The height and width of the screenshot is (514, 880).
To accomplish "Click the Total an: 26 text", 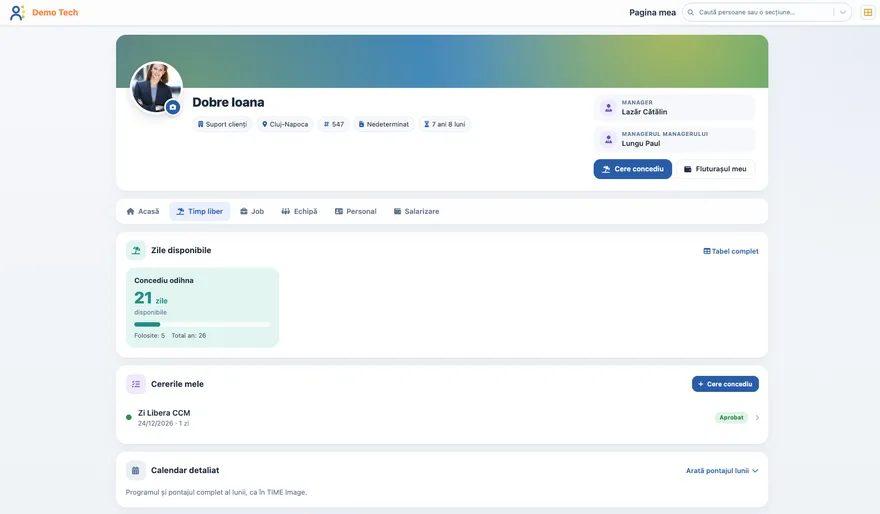I will click(x=189, y=336).
